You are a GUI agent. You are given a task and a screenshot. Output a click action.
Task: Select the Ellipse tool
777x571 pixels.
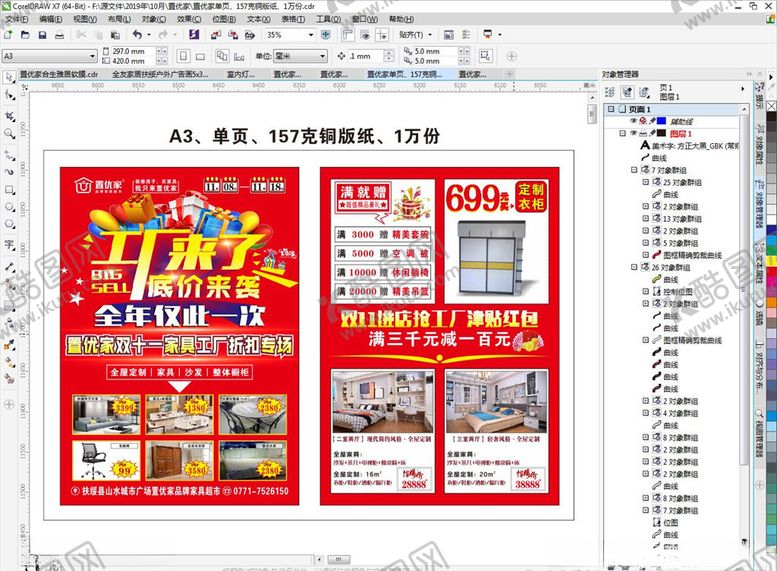click(x=9, y=207)
